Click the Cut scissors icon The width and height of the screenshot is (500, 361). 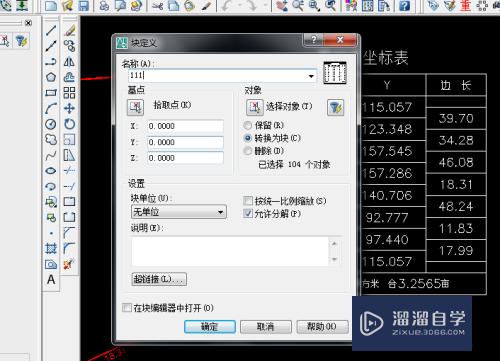[157, 6]
